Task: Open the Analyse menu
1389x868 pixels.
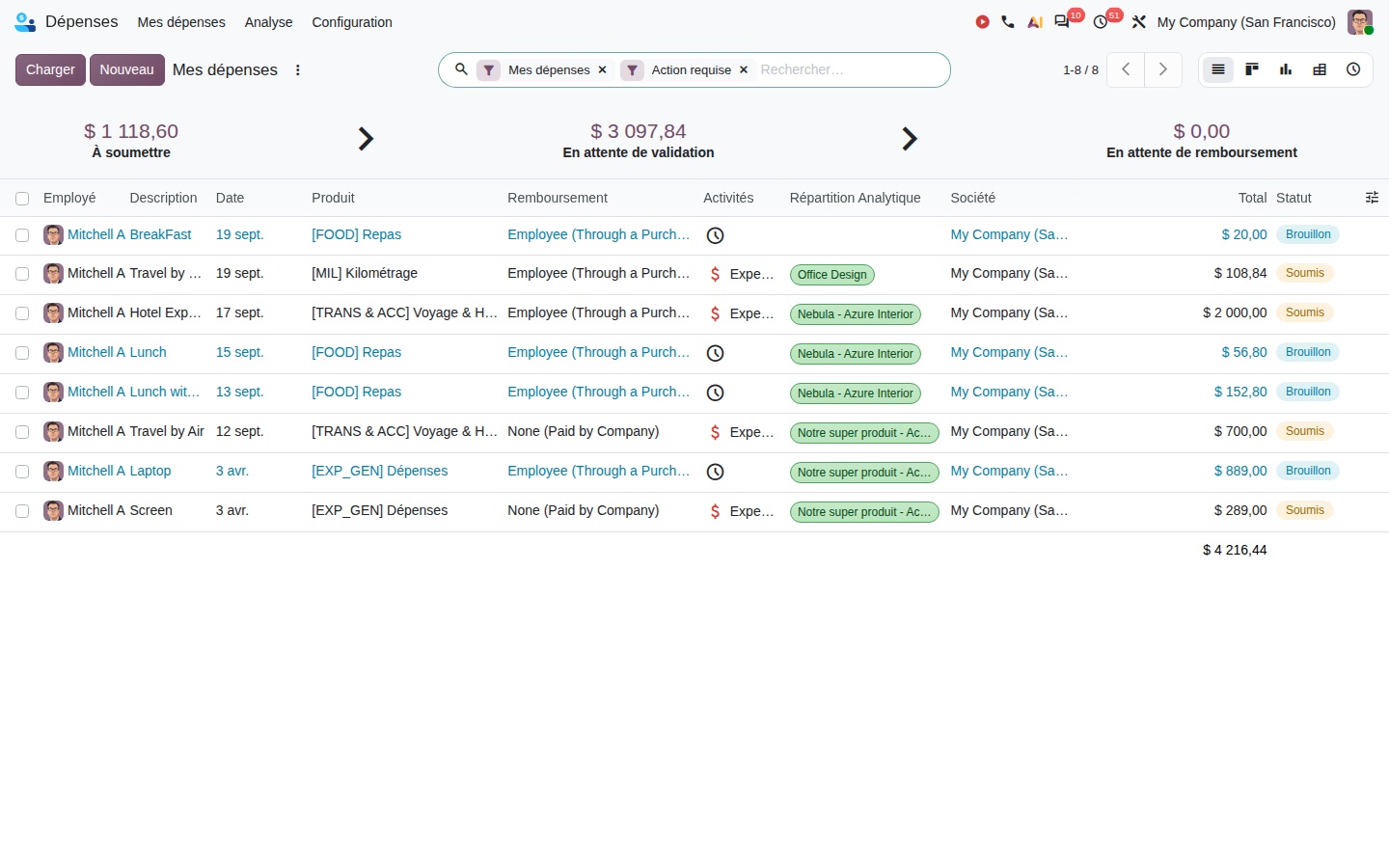Action: tap(268, 22)
